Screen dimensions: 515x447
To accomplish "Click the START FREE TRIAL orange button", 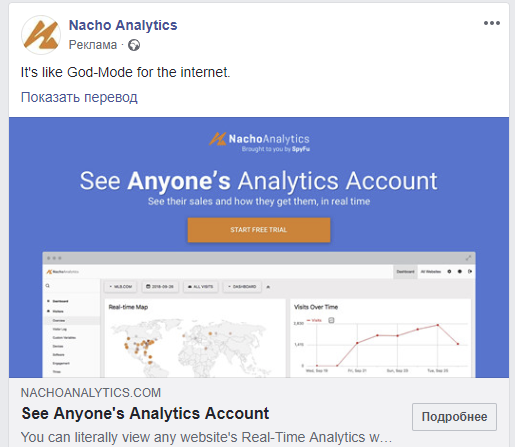I will [x=259, y=230].
